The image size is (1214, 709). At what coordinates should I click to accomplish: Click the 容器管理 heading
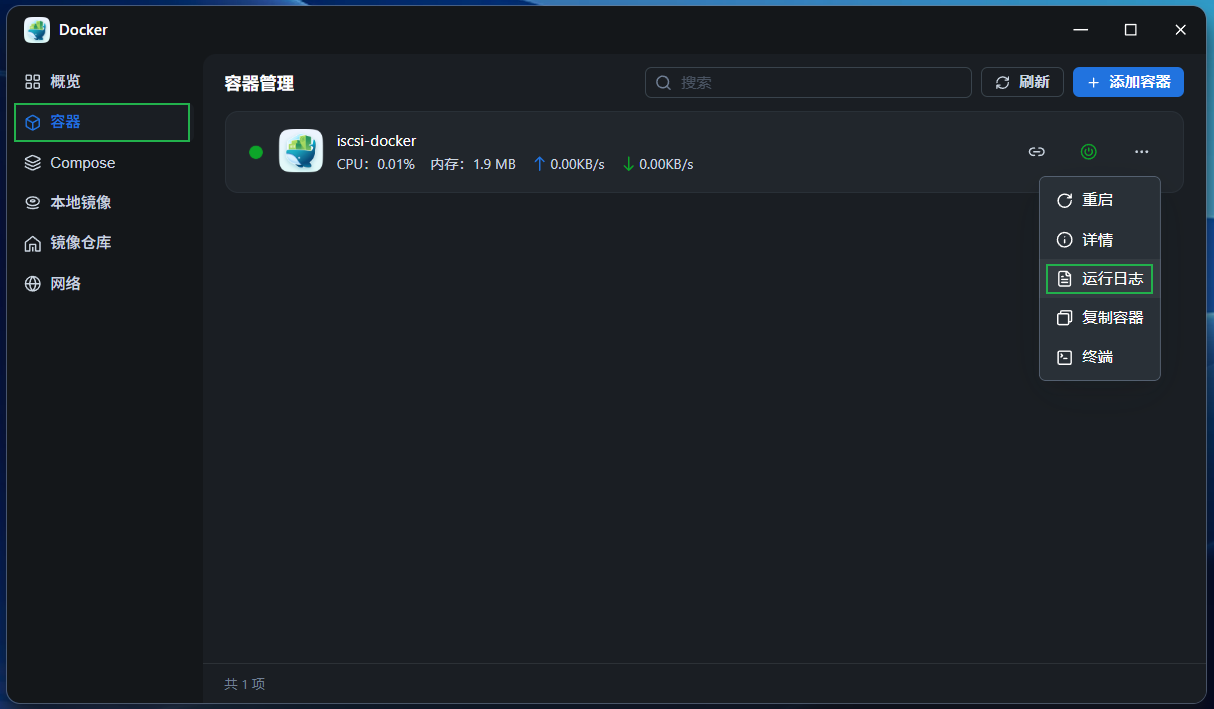click(259, 84)
